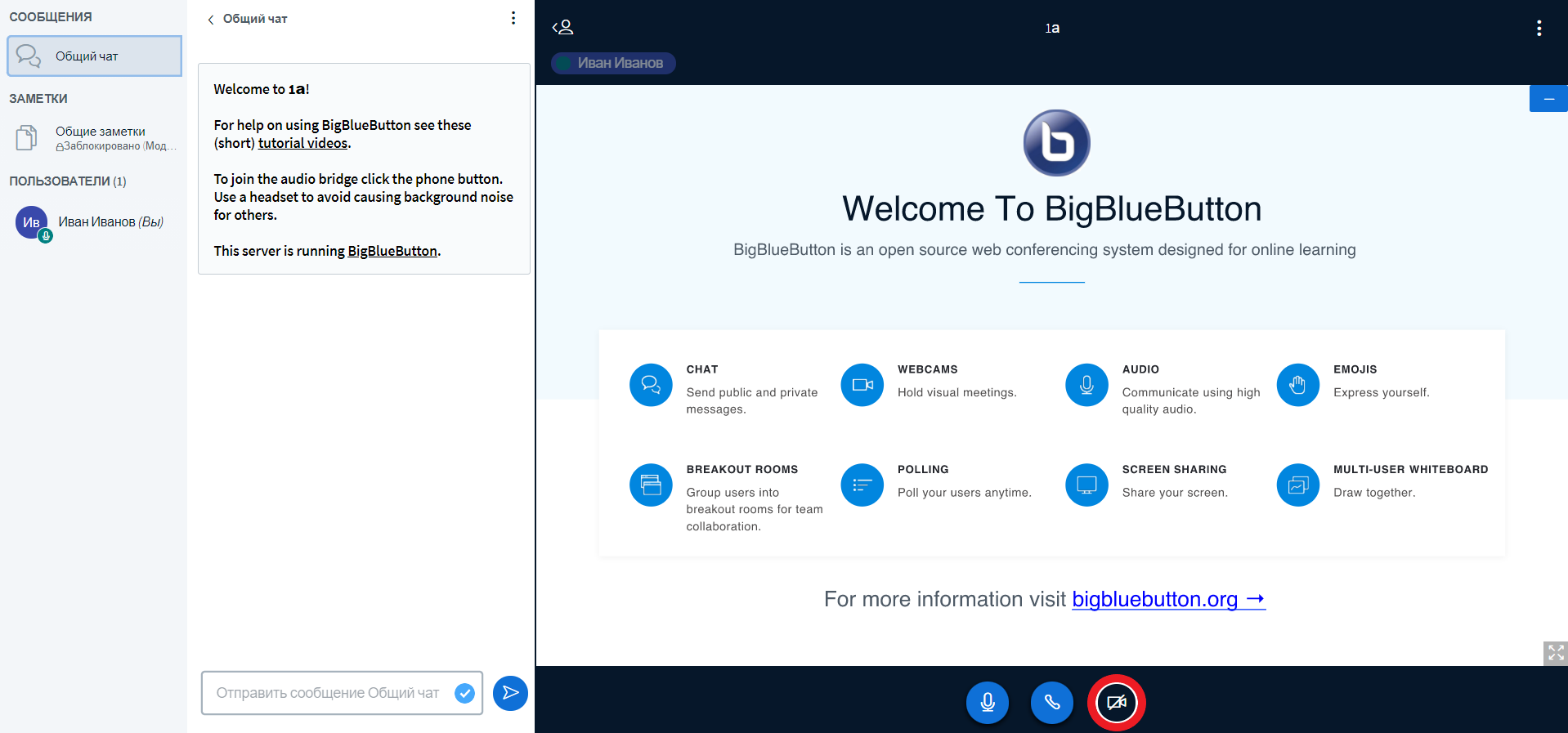Click the blue checkmark in message field
This screenshot has height=733, width=1568.
click(464, 693)
